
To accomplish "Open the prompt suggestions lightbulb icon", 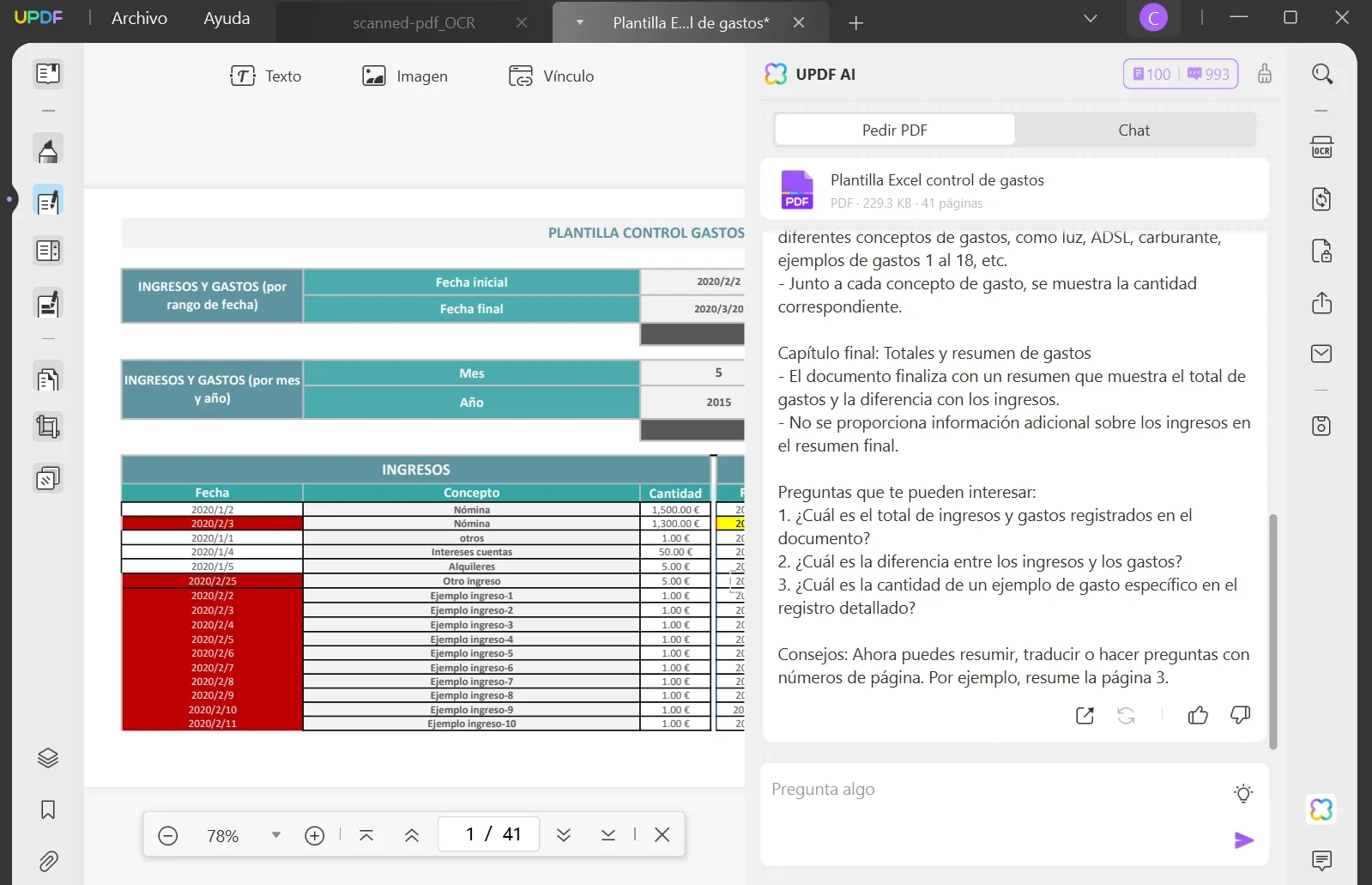I will pos(1243,794).
